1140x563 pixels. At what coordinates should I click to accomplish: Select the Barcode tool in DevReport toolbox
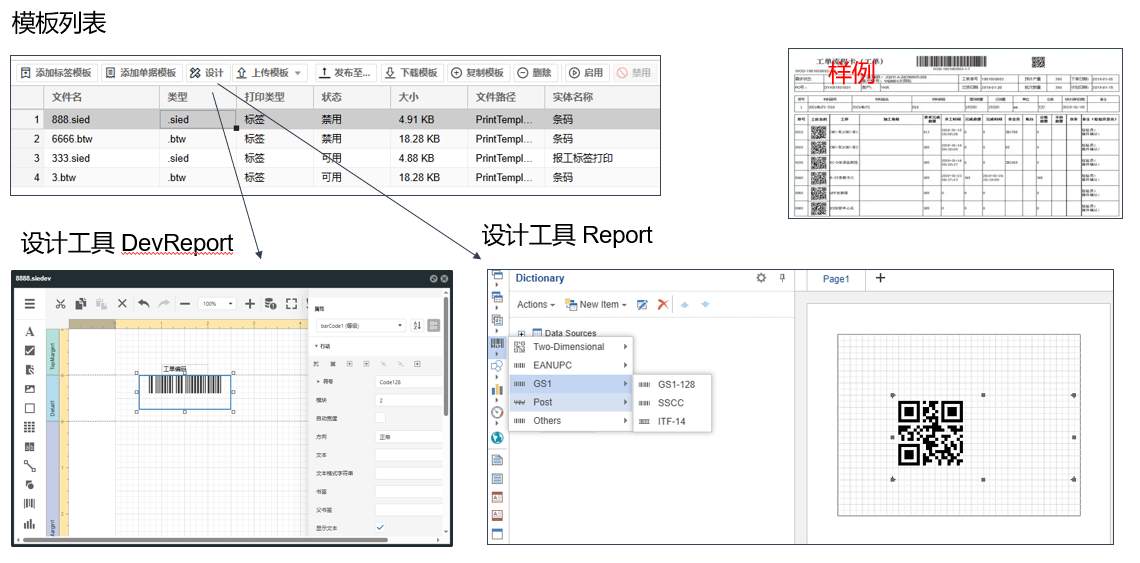(x=30, y=503)
